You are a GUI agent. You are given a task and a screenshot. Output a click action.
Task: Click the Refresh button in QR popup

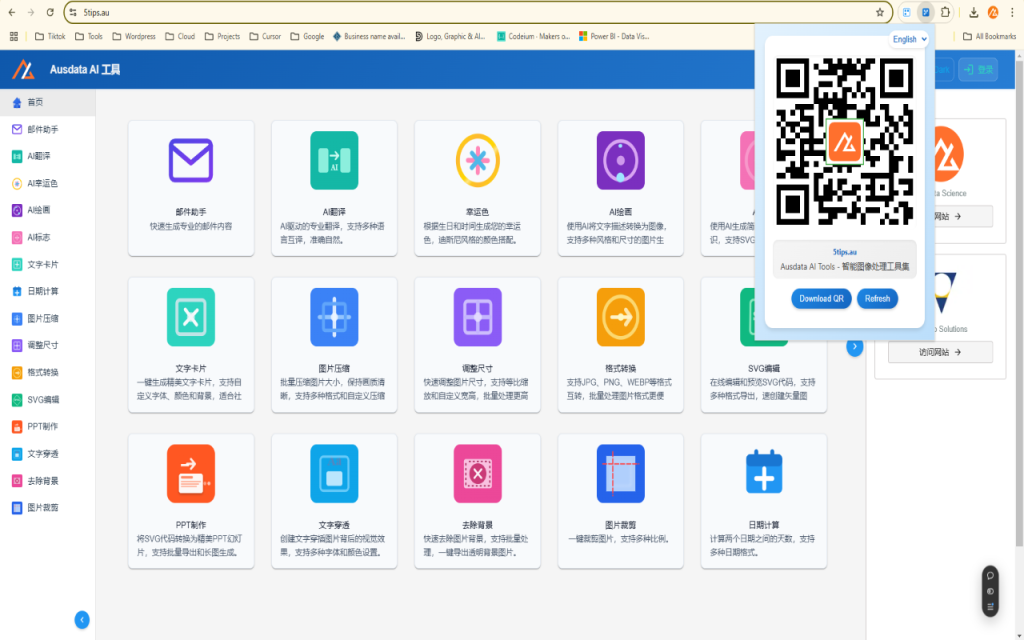coord(877,298)
